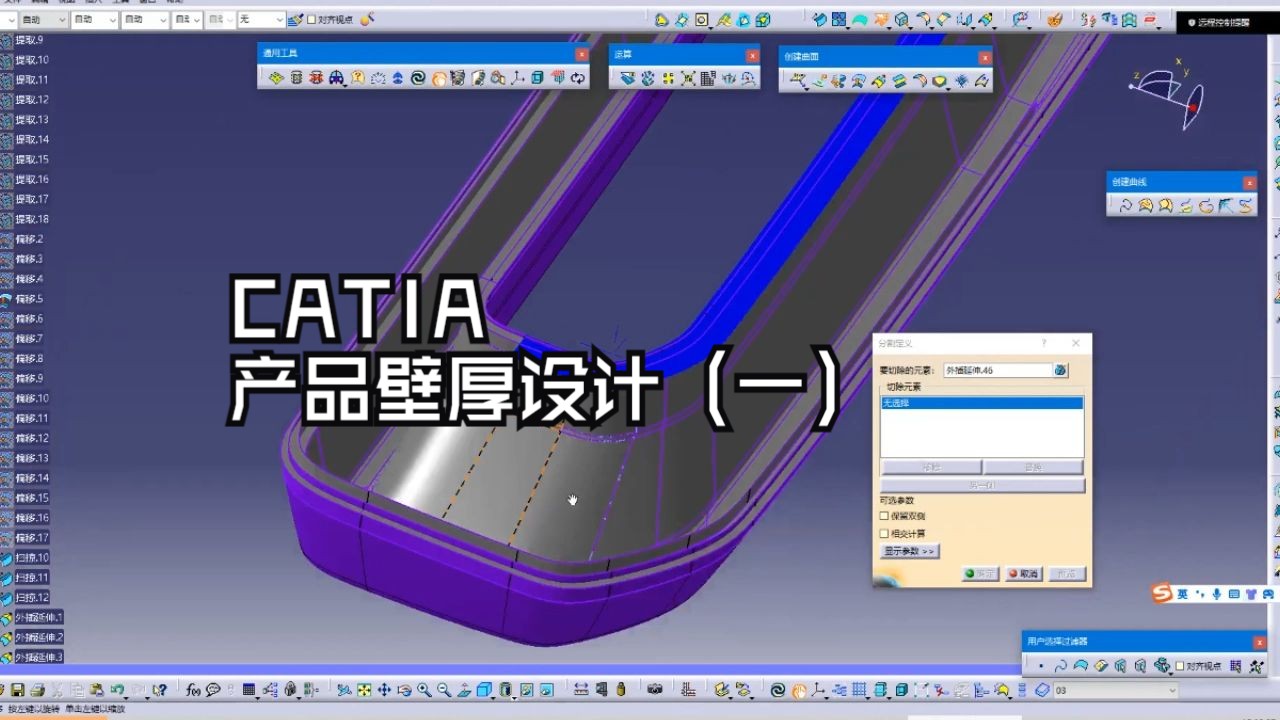Click the 替换 button under the element list
This screenshot has height=720, width=1280.
1034,467
